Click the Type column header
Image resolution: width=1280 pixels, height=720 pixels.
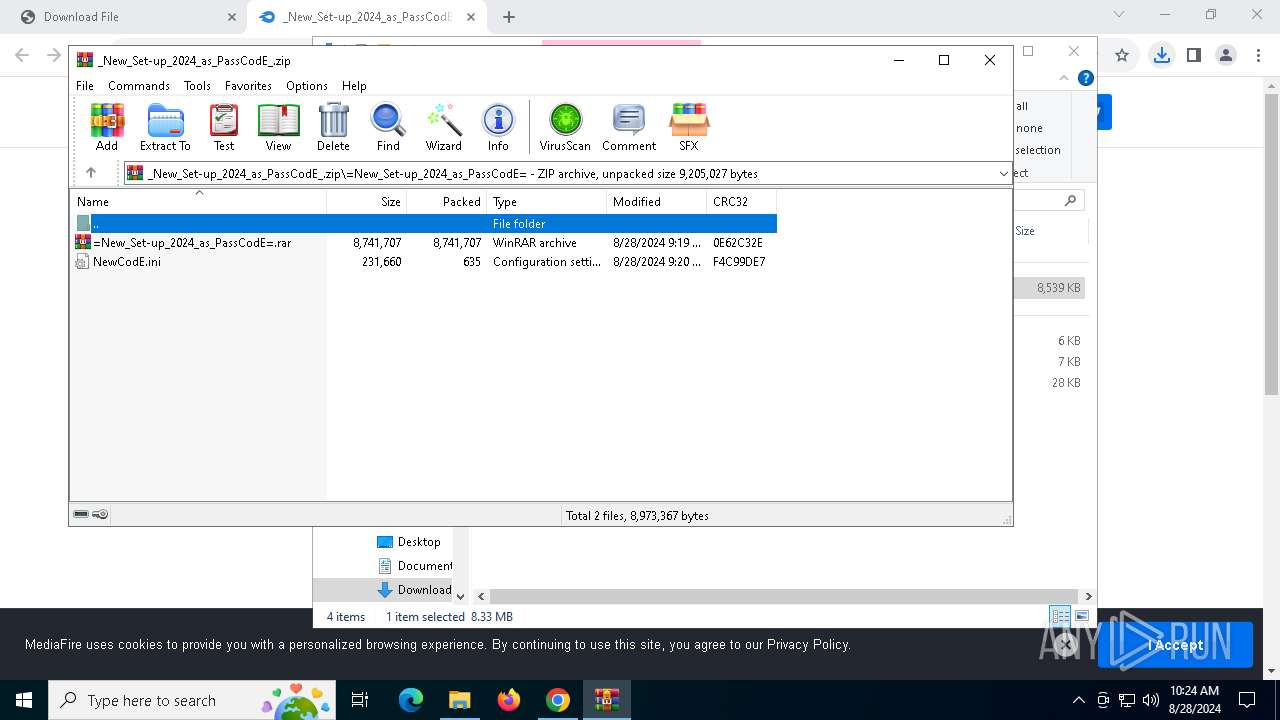coord(547,201)
